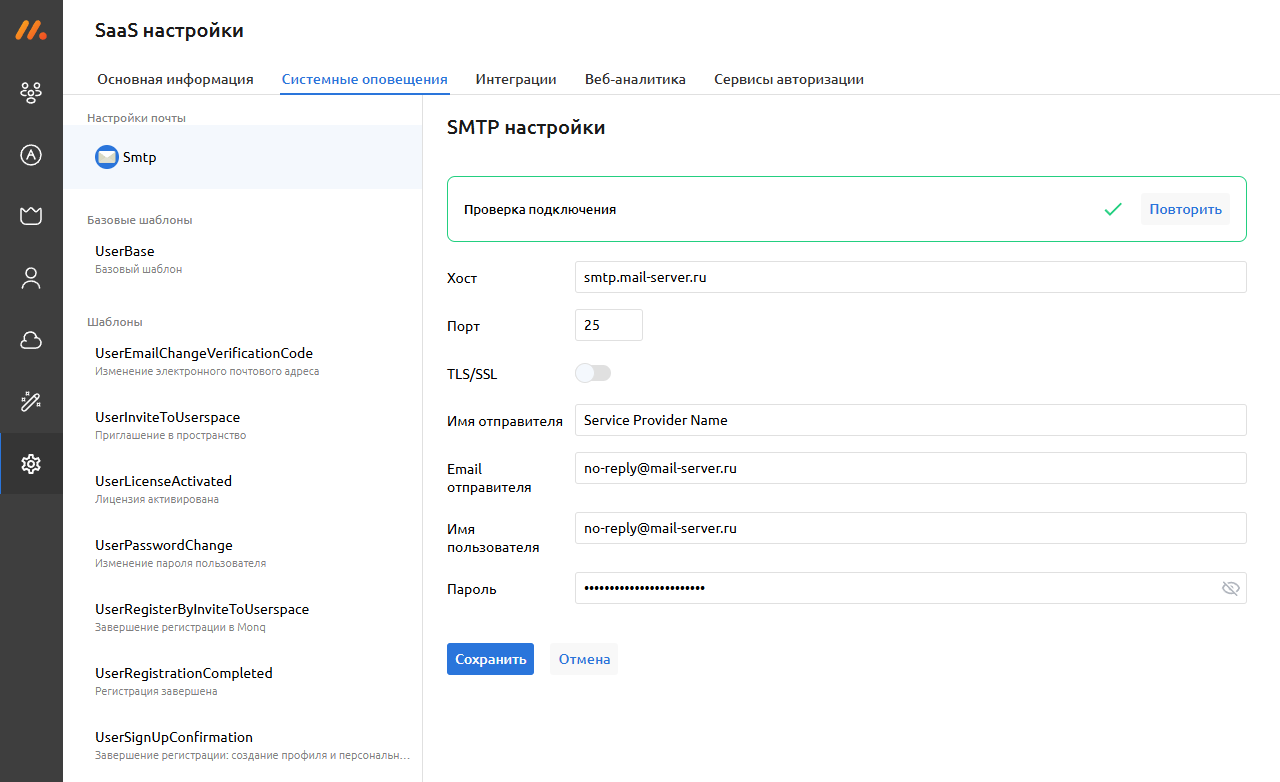Viewport: 1280px width, 782px height.
Task: Open the crown icon section
Action: [x=31, y=216]
